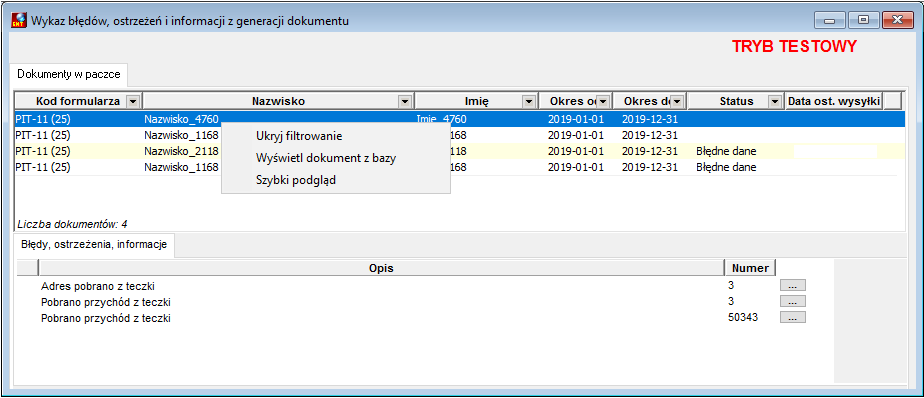
Task: Switch to Dokumenty w paczce tab
Action: pos(69,74)
